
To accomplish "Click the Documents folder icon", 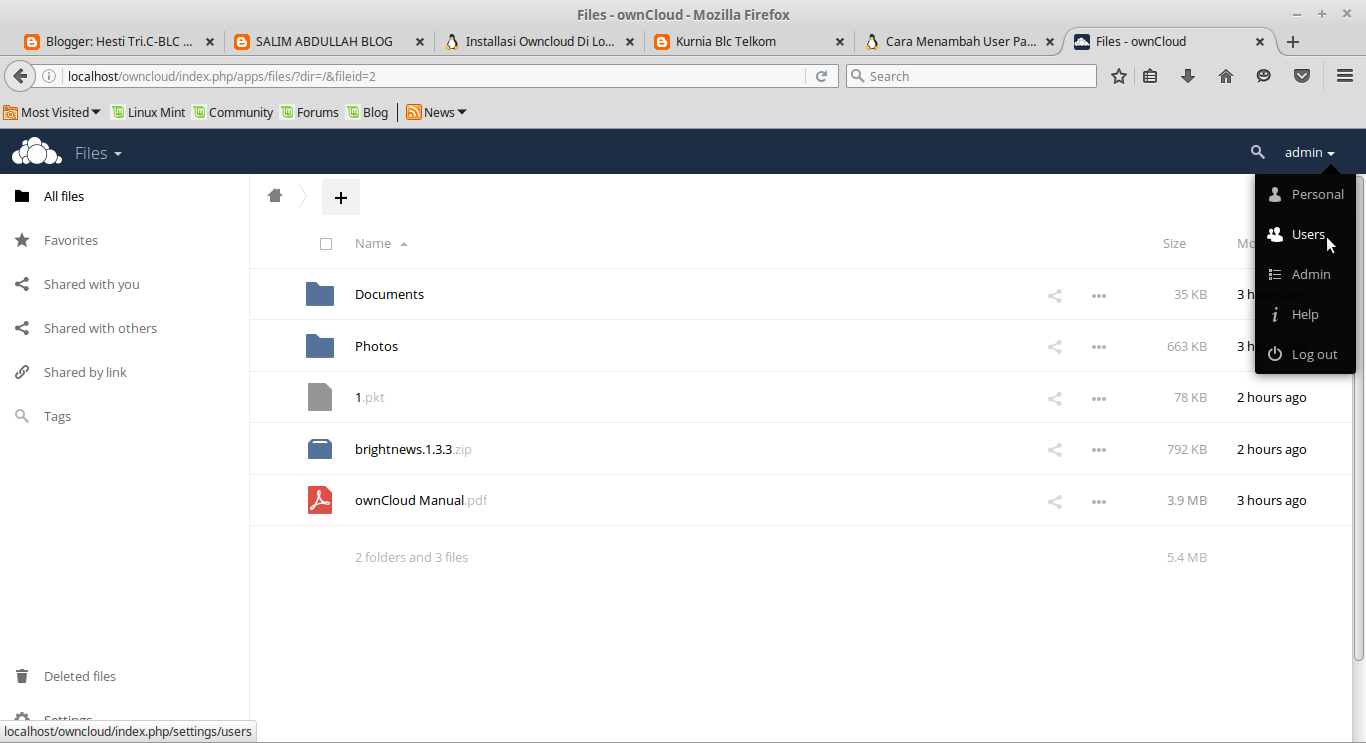I will tap(320, 294).
